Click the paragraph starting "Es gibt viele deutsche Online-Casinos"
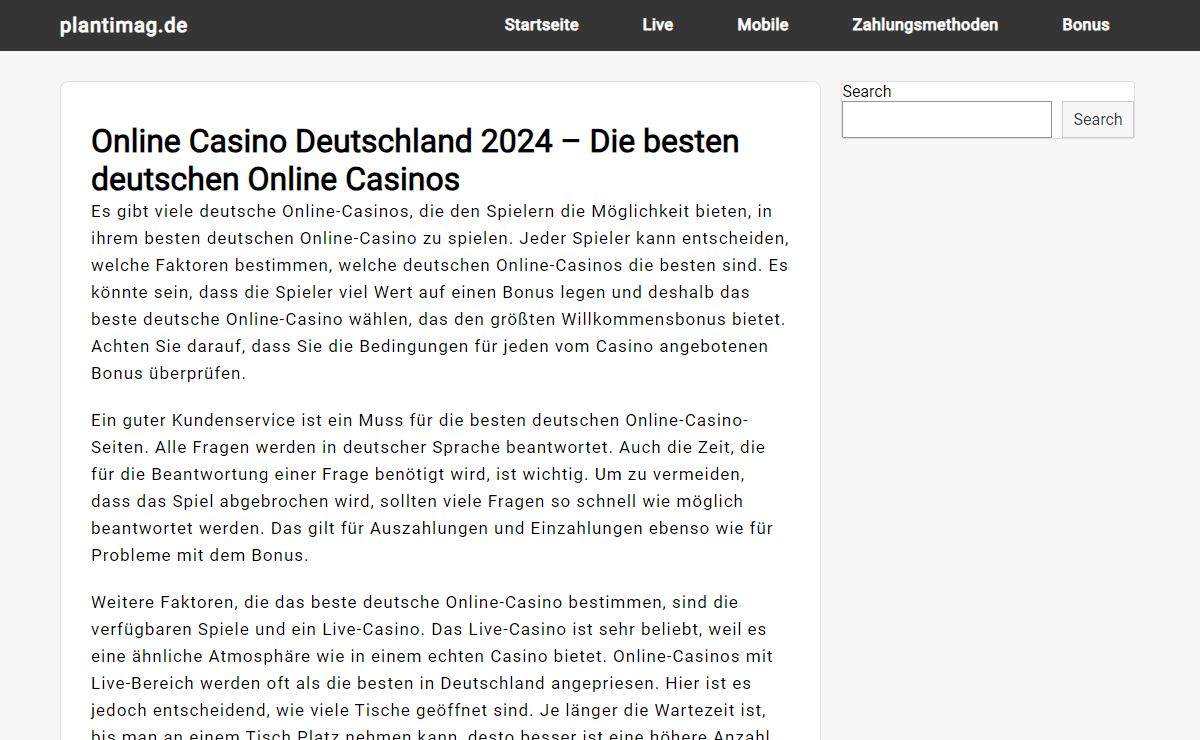 coord(440,292)
